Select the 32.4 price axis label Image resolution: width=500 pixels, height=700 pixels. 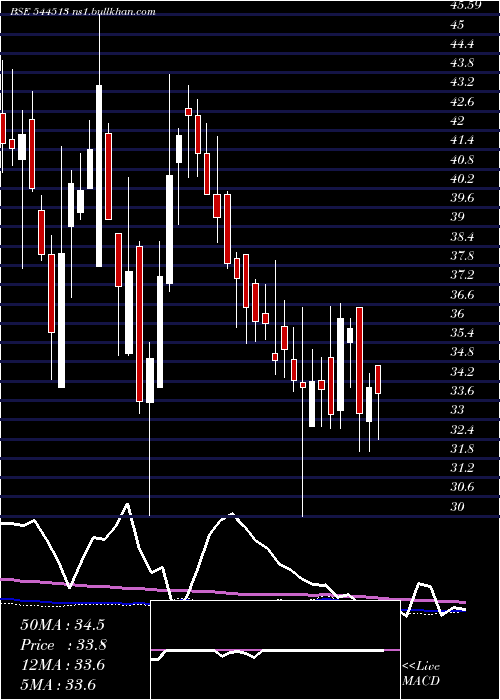click(462, 429)
